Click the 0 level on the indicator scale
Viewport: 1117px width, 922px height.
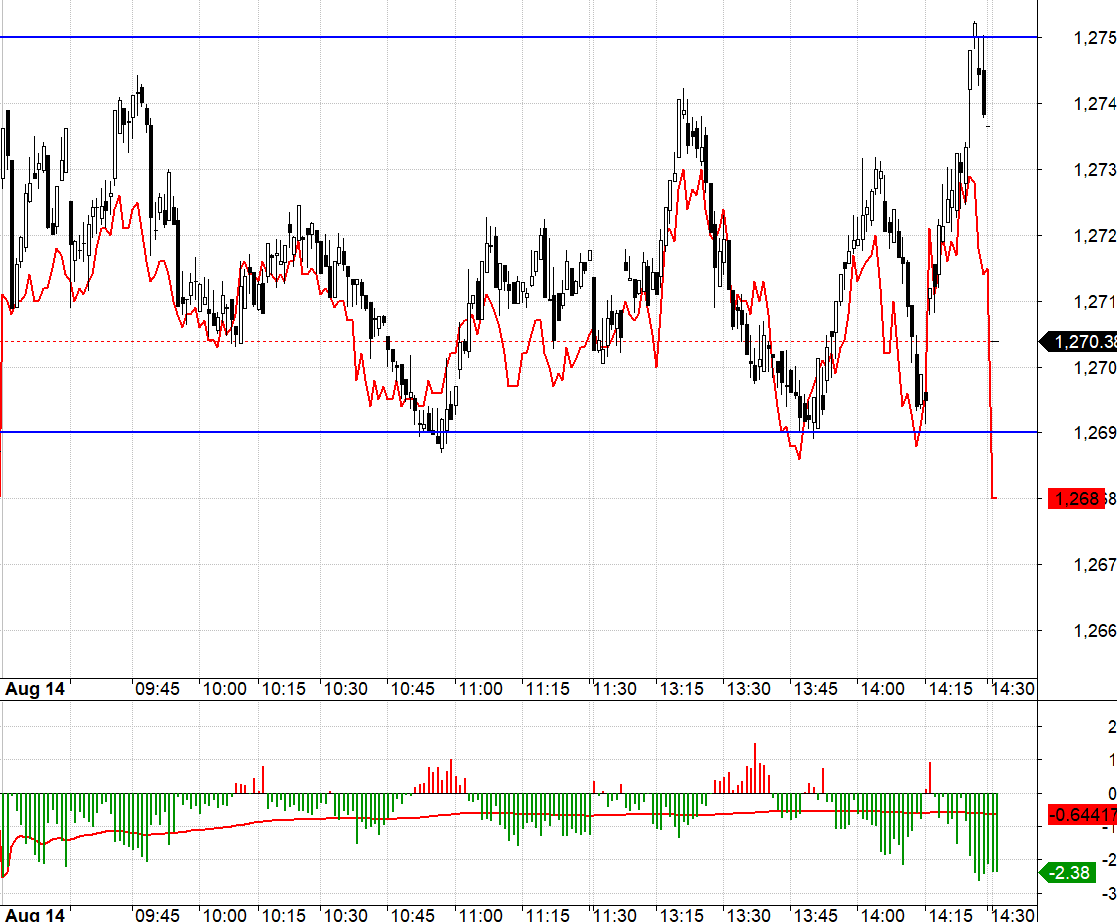[x=1110, y=794]
